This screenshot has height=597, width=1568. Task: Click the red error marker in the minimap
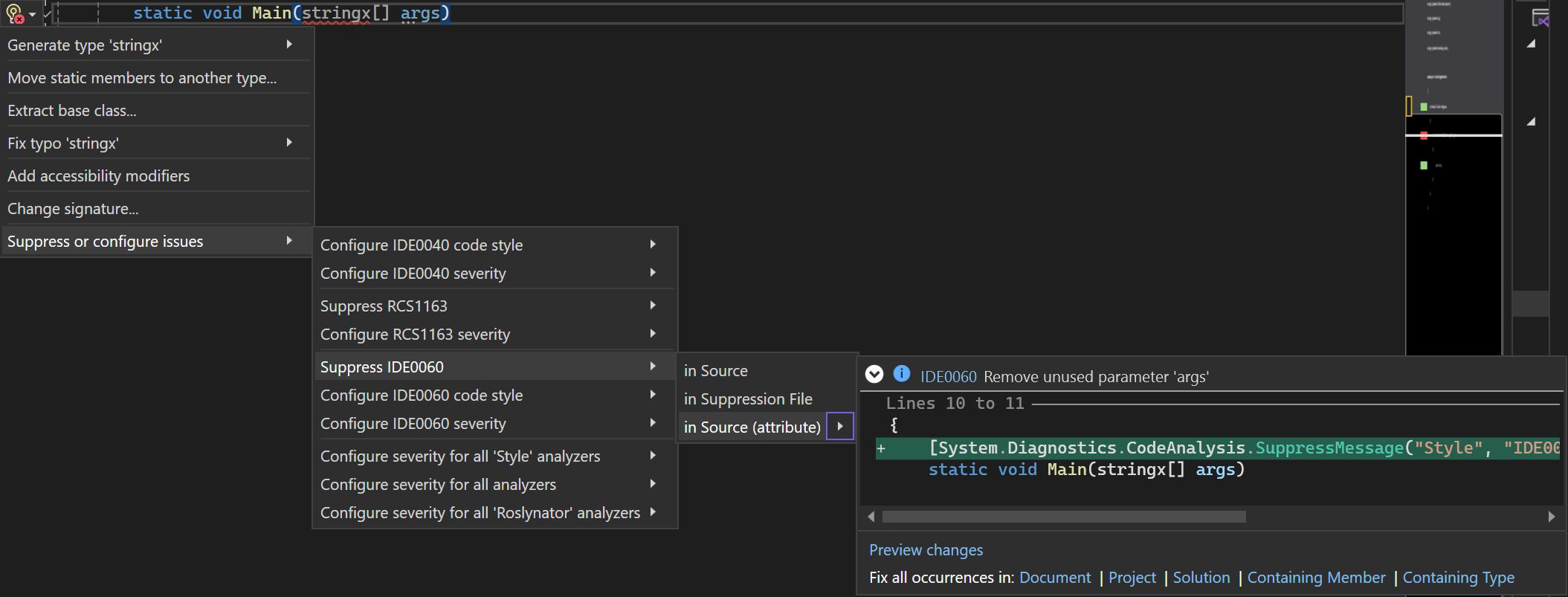coord(1424,136)
